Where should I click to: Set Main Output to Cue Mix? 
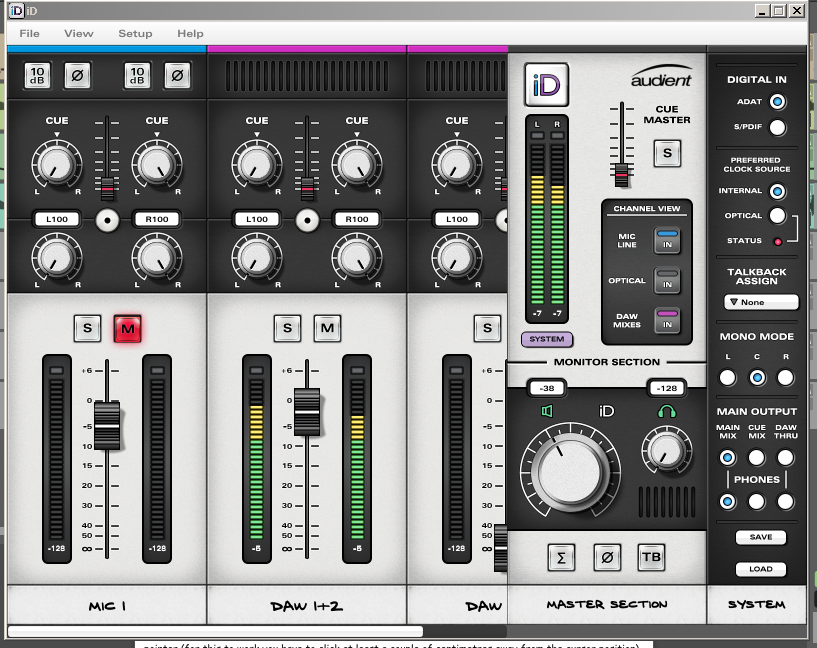click(x=757, y=458)
